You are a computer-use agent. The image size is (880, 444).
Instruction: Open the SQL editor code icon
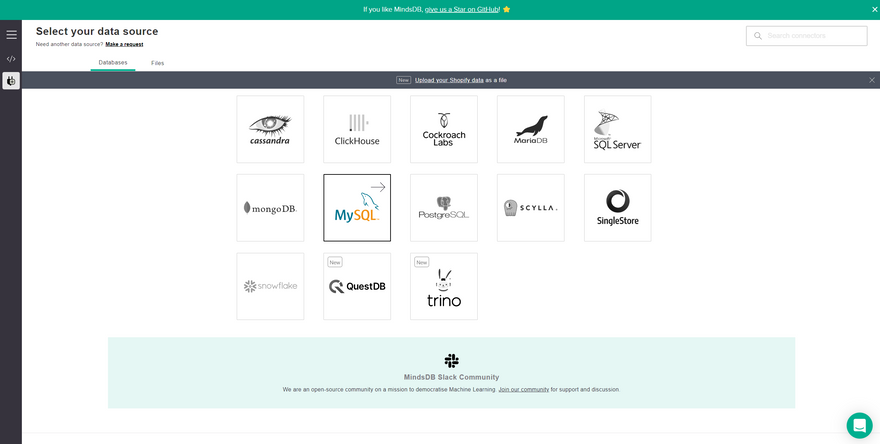click(11, 59)
